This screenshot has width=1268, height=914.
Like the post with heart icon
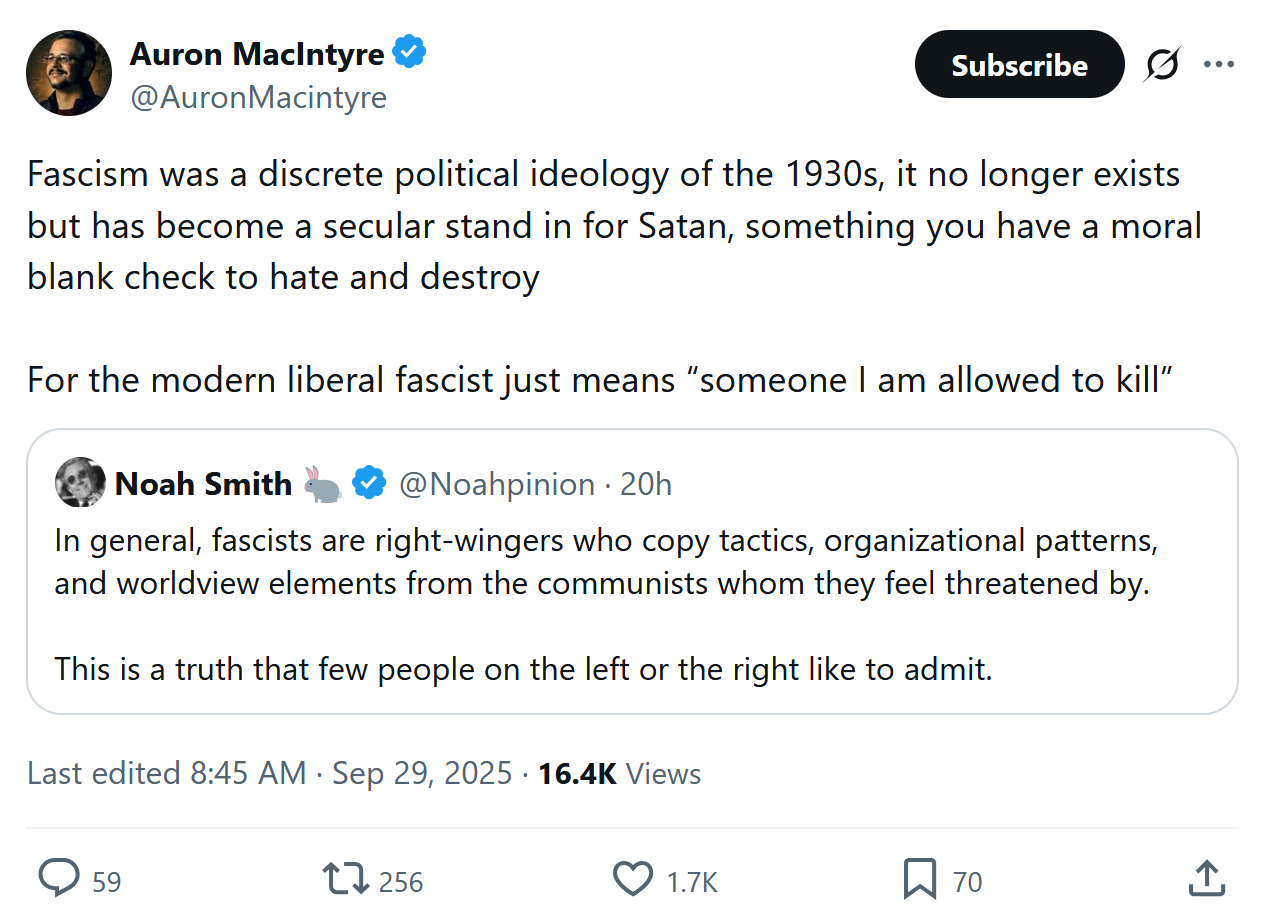pos(632,879)
